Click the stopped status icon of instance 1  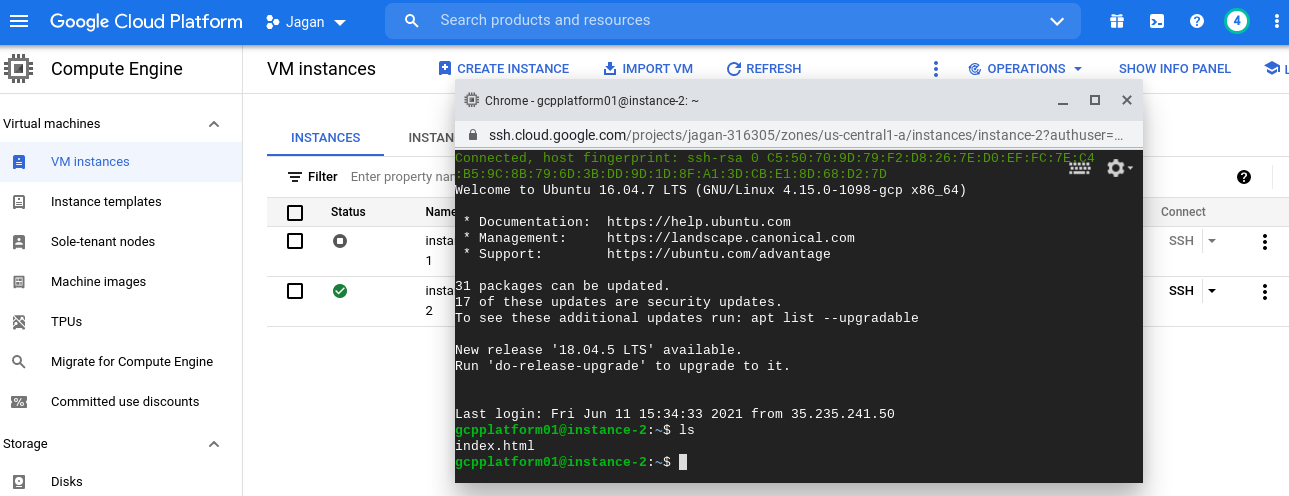coord(340,241)
